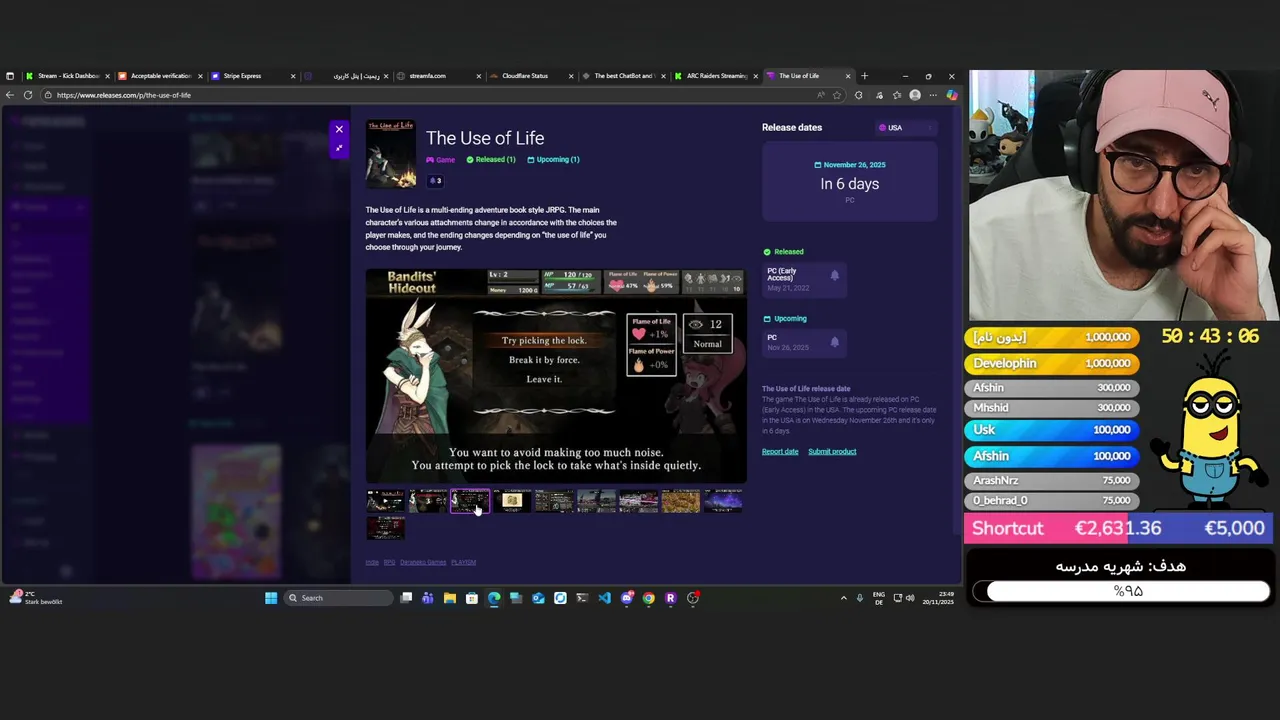Open the browser profile avatar
This screenshot has height=720, width=1280.
point(915,95)
